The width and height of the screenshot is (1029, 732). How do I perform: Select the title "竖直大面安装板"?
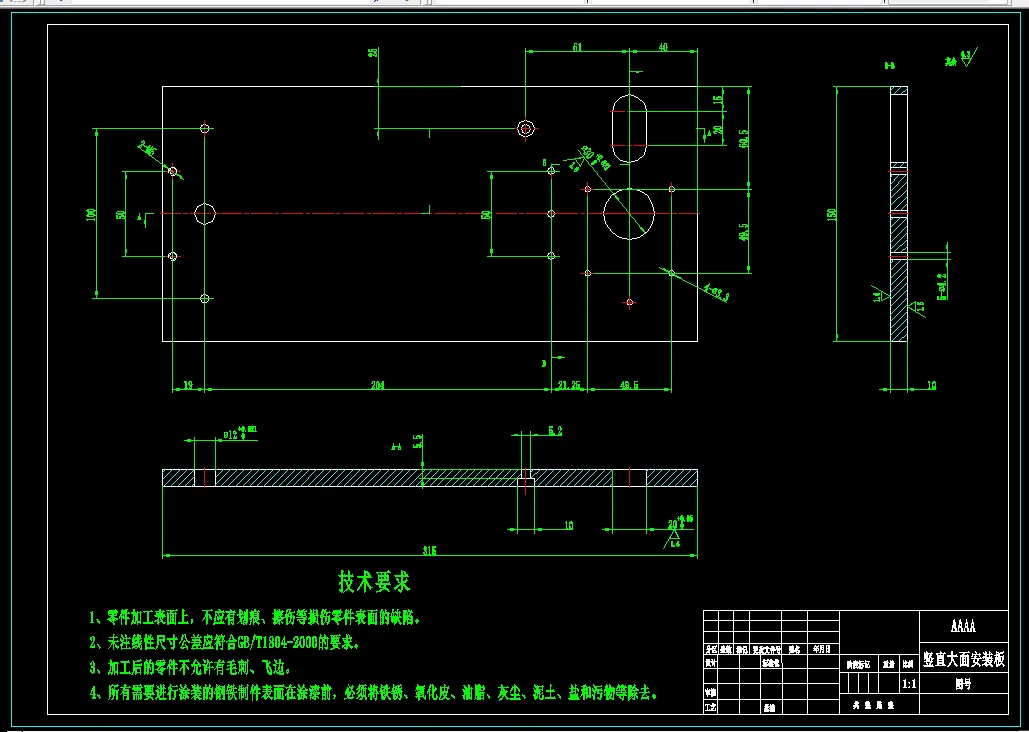click(x=963, y=659)
